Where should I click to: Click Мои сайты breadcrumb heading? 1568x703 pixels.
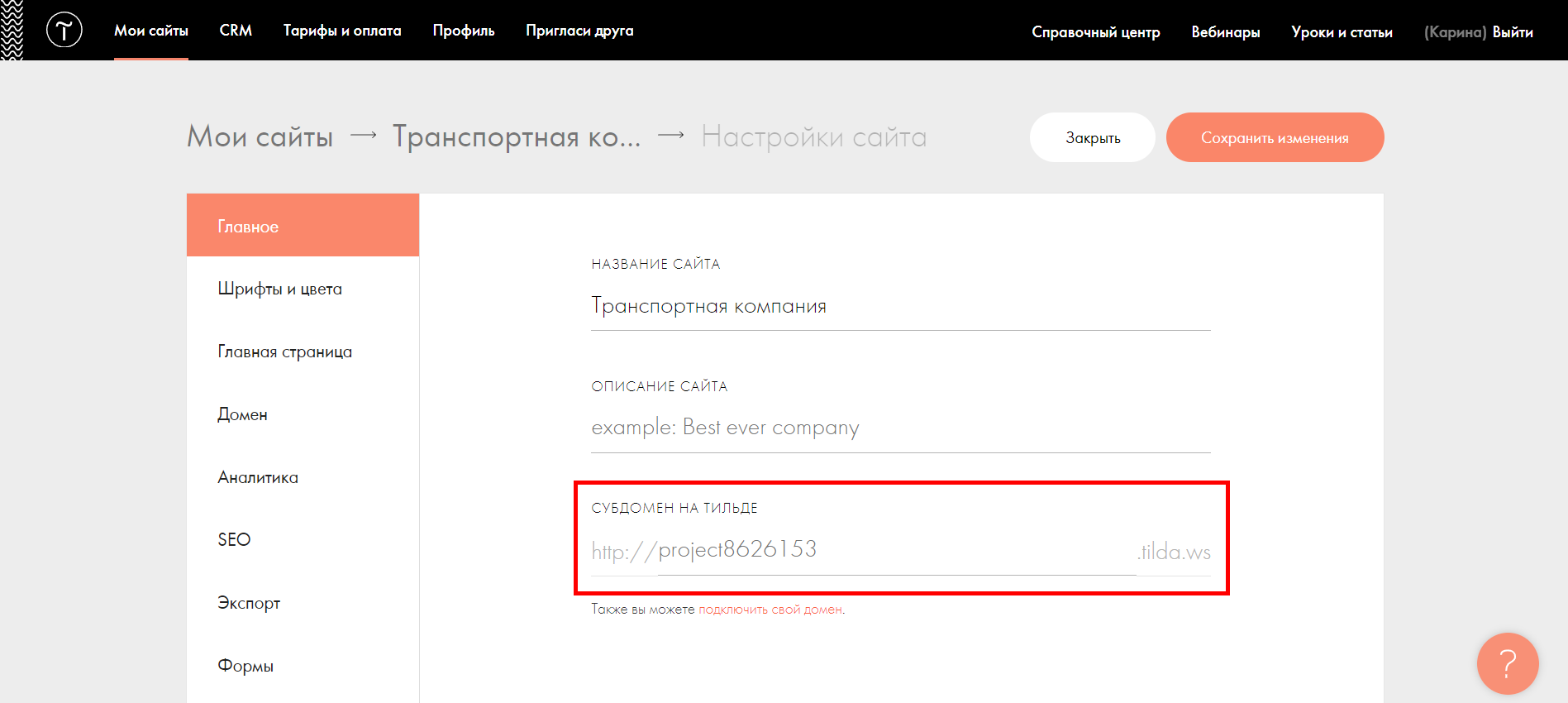(x=260, y=136)
